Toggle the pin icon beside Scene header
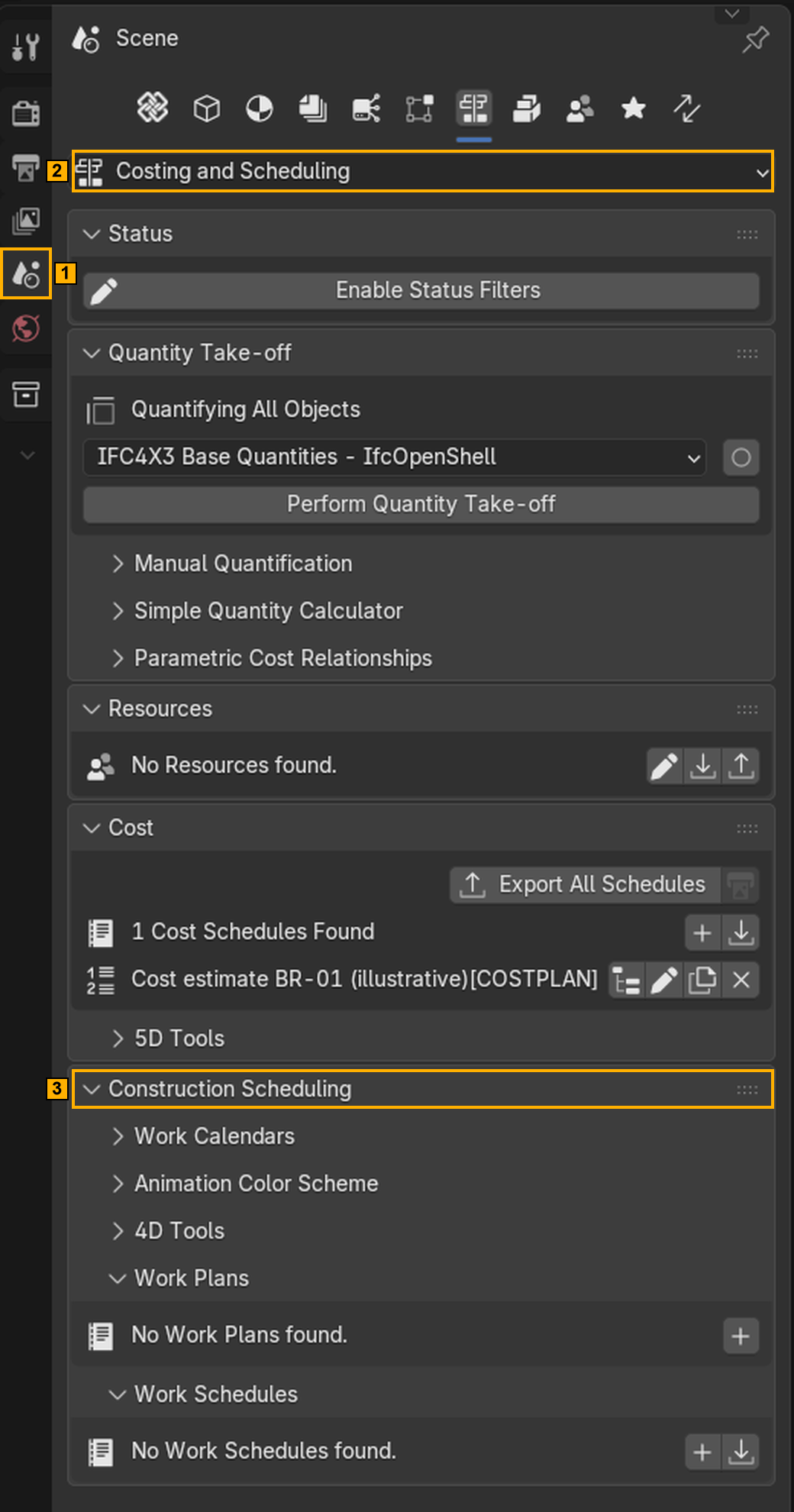The height and width of the screenshot is (1512, 794). tap(755, 39)
